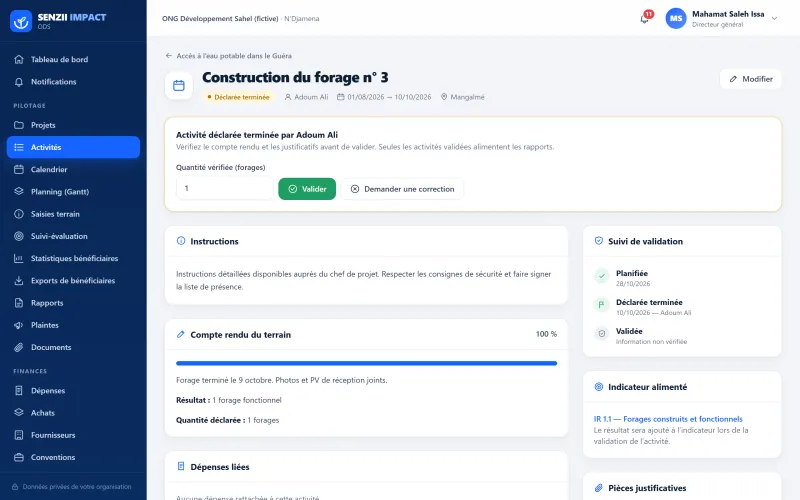Click ONG Développement Sahel organisation name
Image resolution: width=800 pixels, height=500 pixels.
coord(220,18)
